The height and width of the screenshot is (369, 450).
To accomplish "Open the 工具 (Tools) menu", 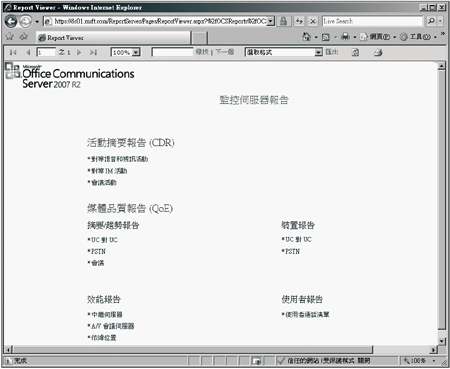I will pyautogui.click(x=418, y=37).
